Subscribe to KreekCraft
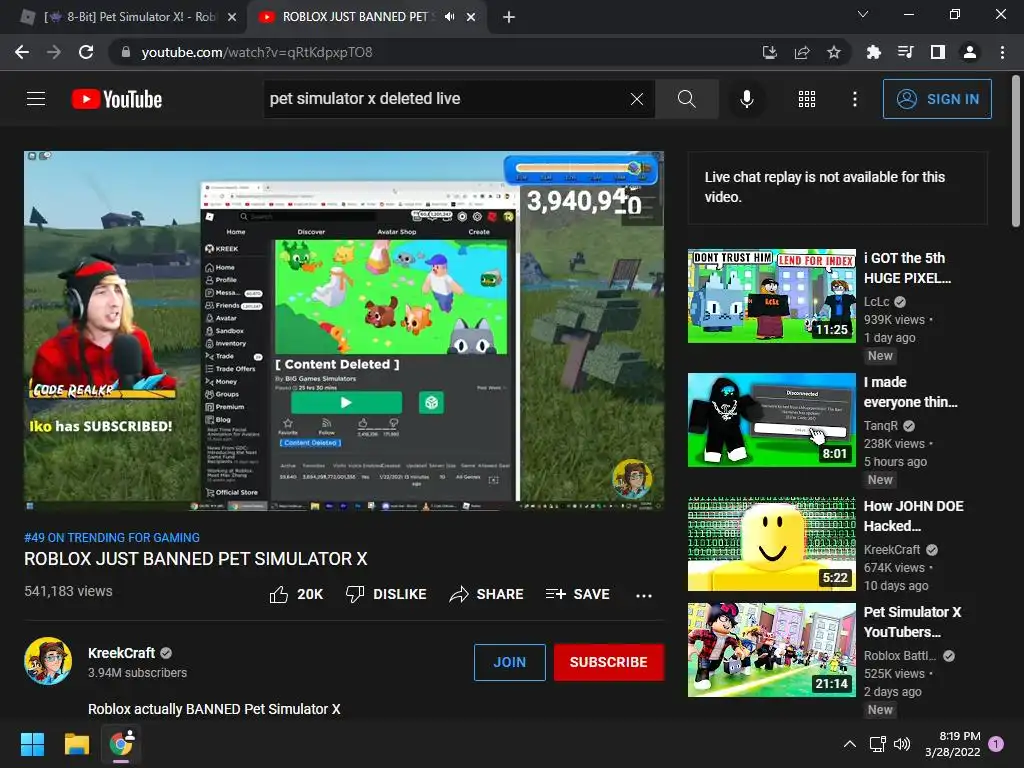This screenshot has width=1024, height=768. 609,662
